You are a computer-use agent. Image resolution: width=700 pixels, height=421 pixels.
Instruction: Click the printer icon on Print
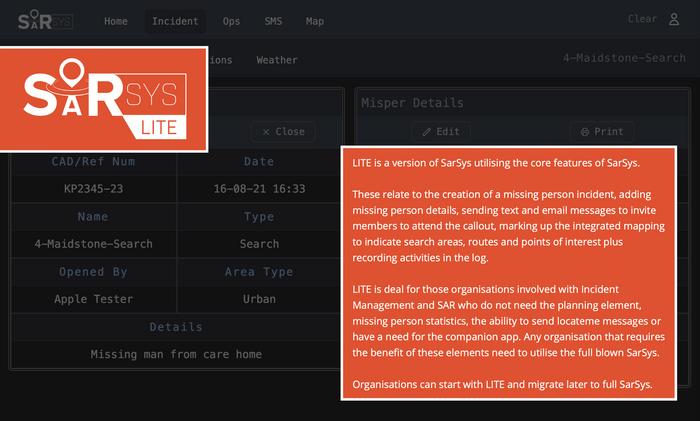(585, 132)
